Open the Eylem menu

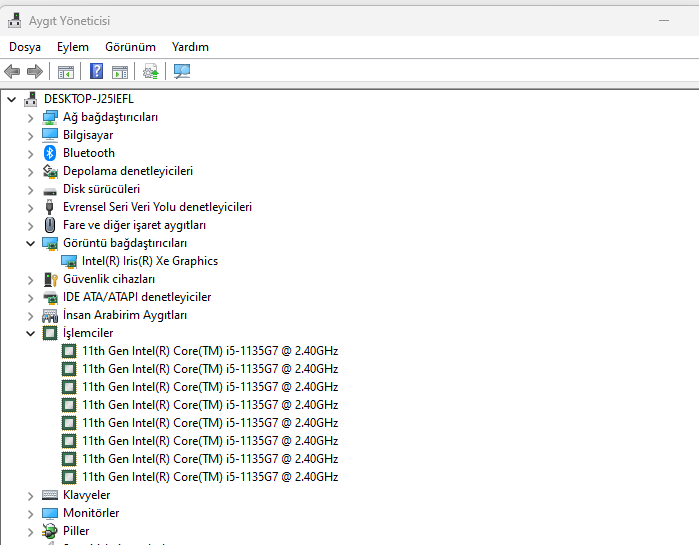click(x=73, y=47)
